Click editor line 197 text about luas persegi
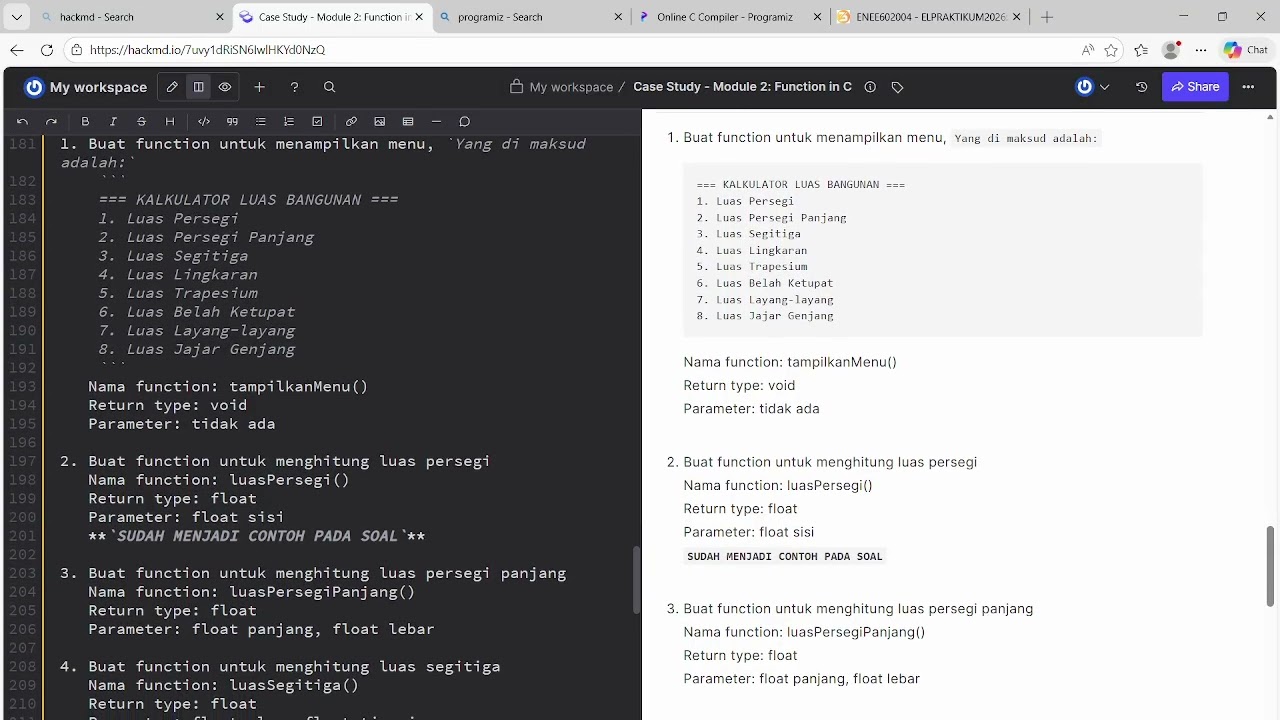This screenshot has width=1280, height=720. click(289, 461)
